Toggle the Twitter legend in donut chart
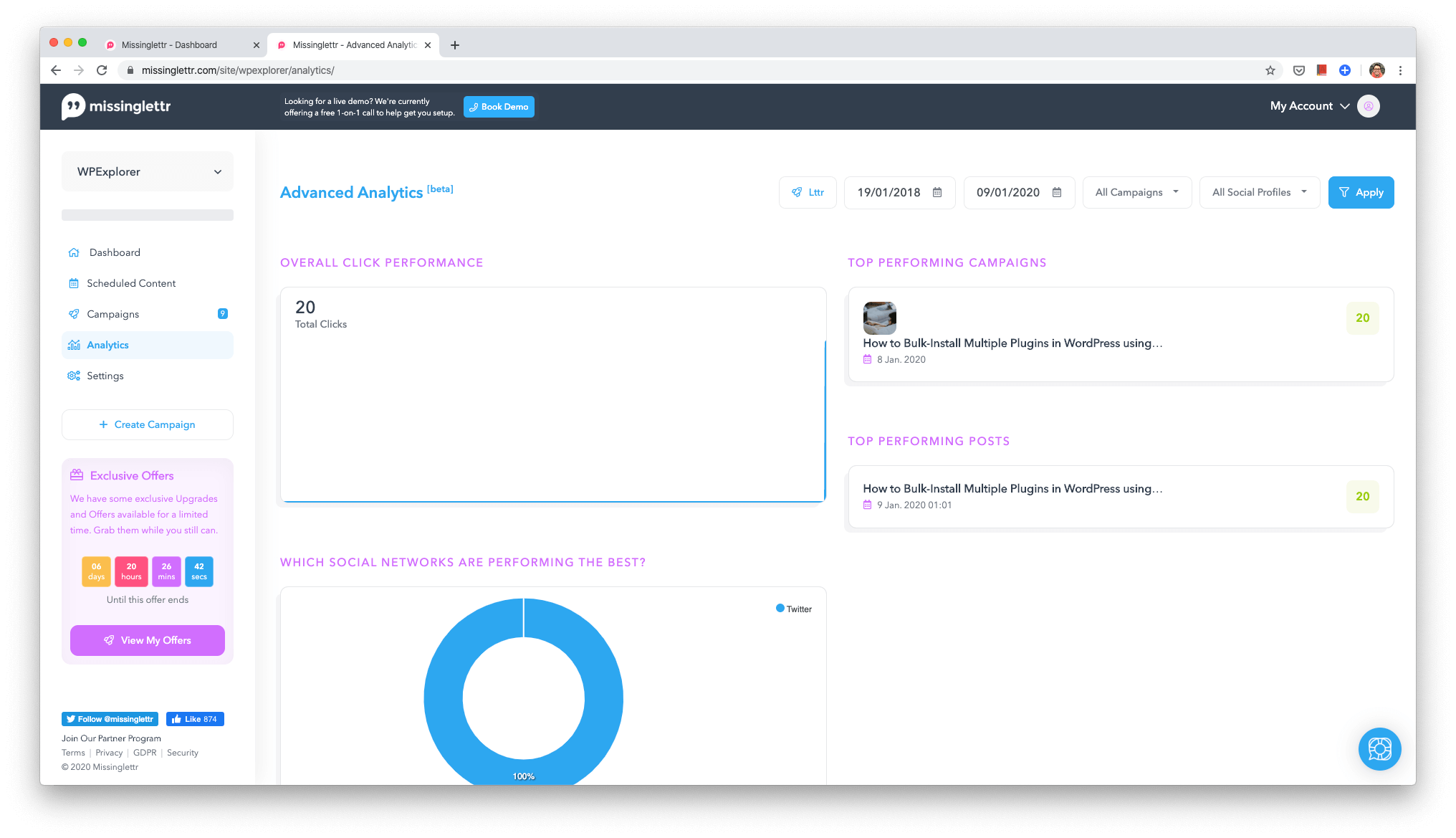1456x838 pixels. [794, 609]
